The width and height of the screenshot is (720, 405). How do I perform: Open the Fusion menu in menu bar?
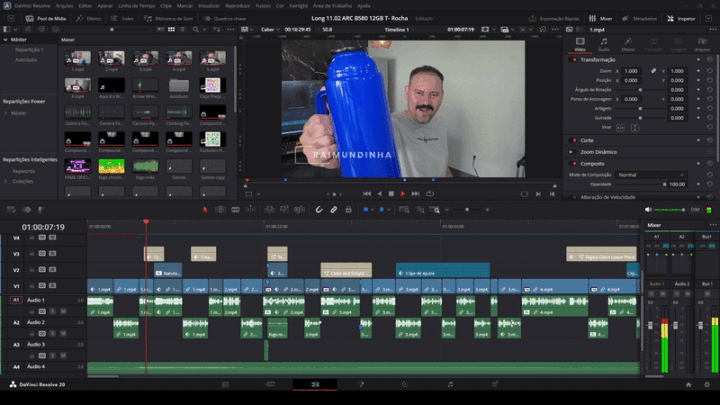[x=262, y=5]
